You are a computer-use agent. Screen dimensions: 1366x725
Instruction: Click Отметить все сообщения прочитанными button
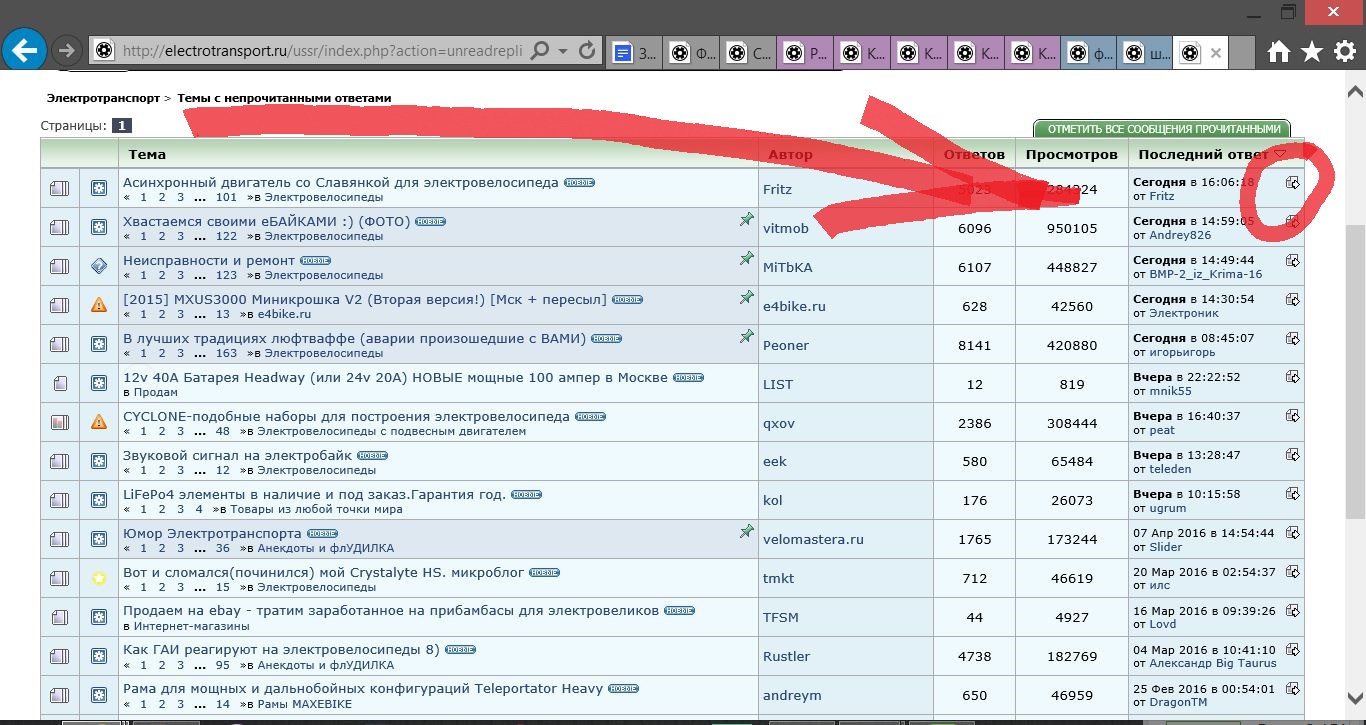pos(1161,129)
